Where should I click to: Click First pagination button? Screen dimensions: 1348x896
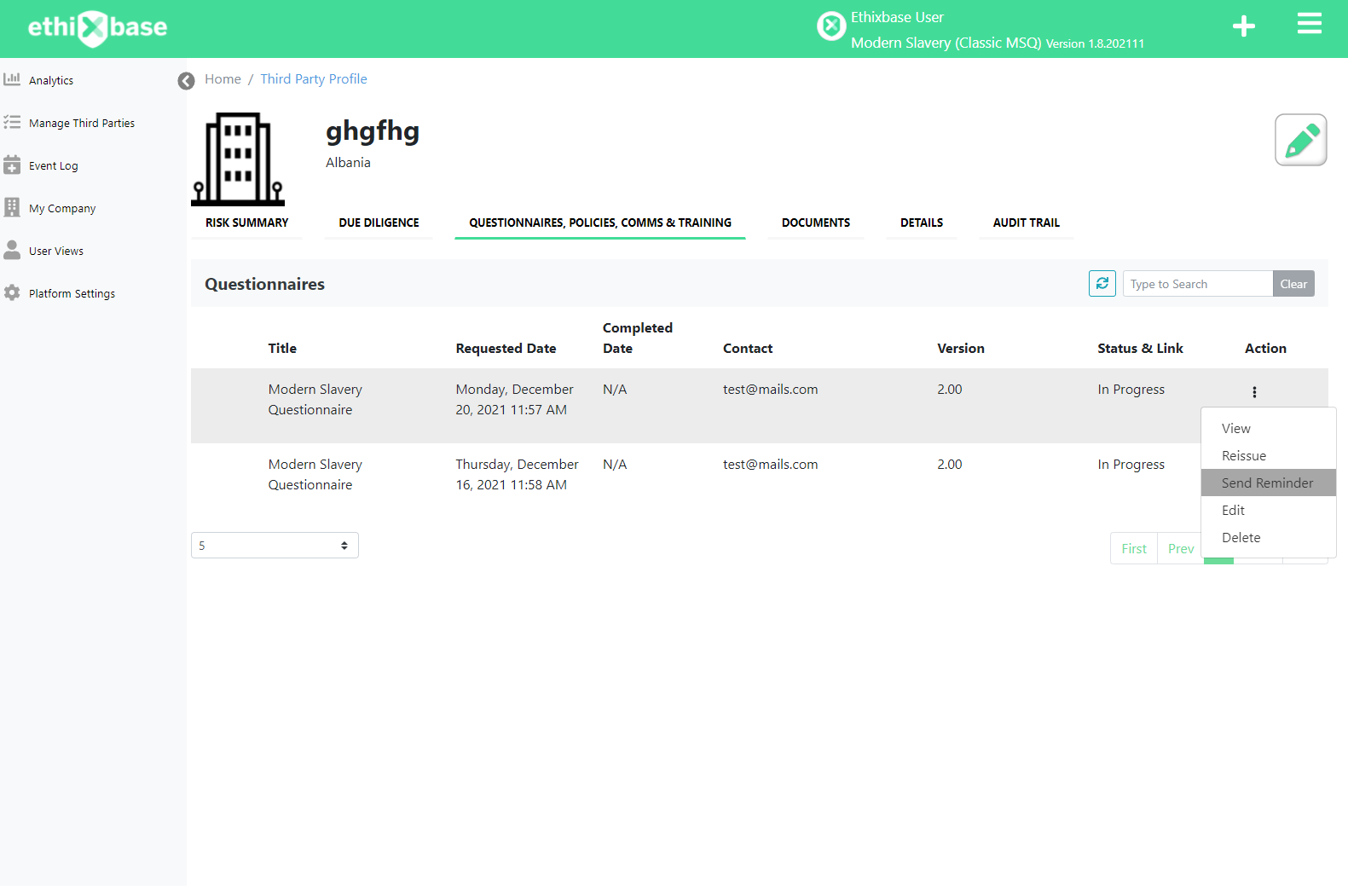pos(1134,548)
